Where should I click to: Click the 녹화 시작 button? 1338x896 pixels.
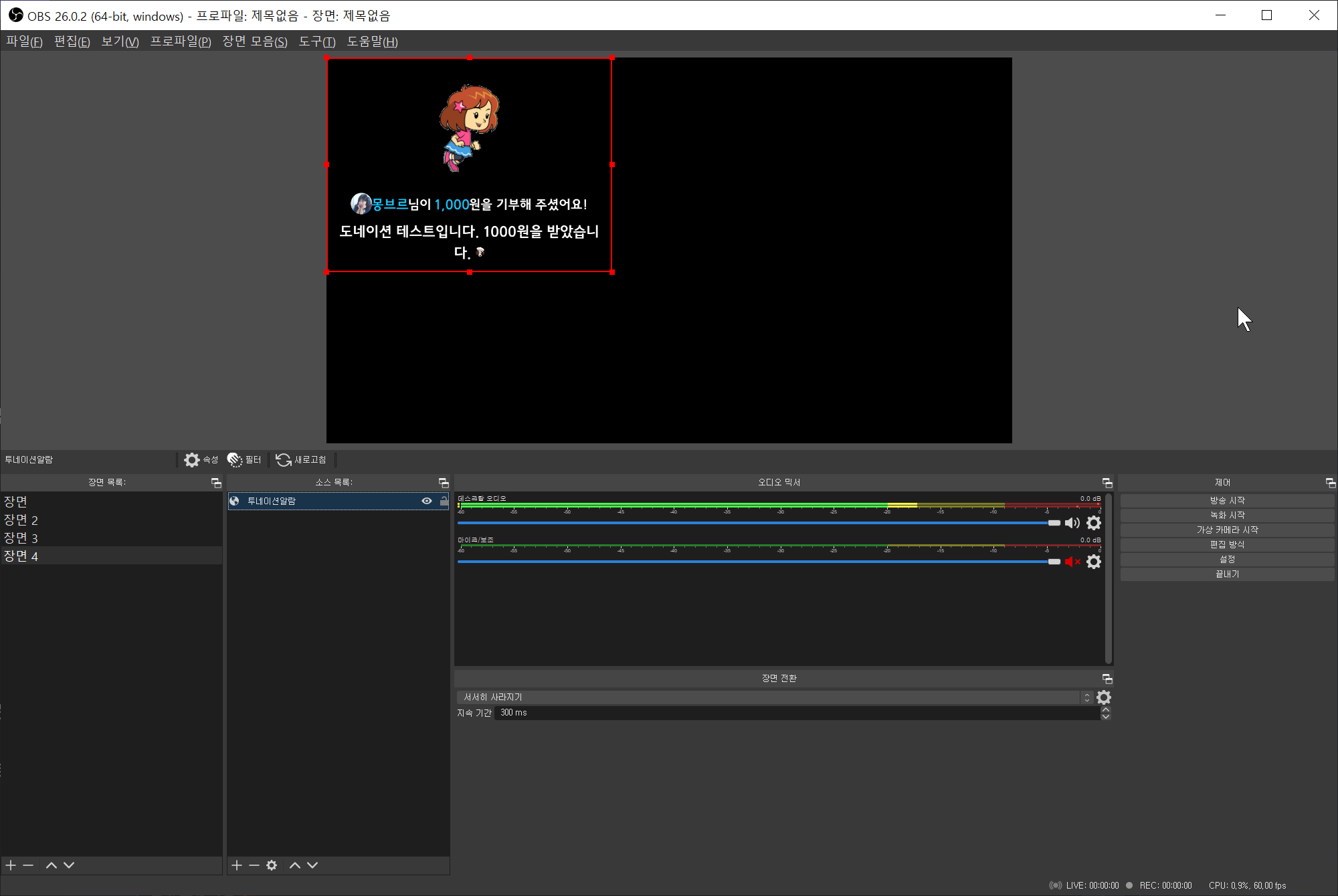coord(1227,515)
